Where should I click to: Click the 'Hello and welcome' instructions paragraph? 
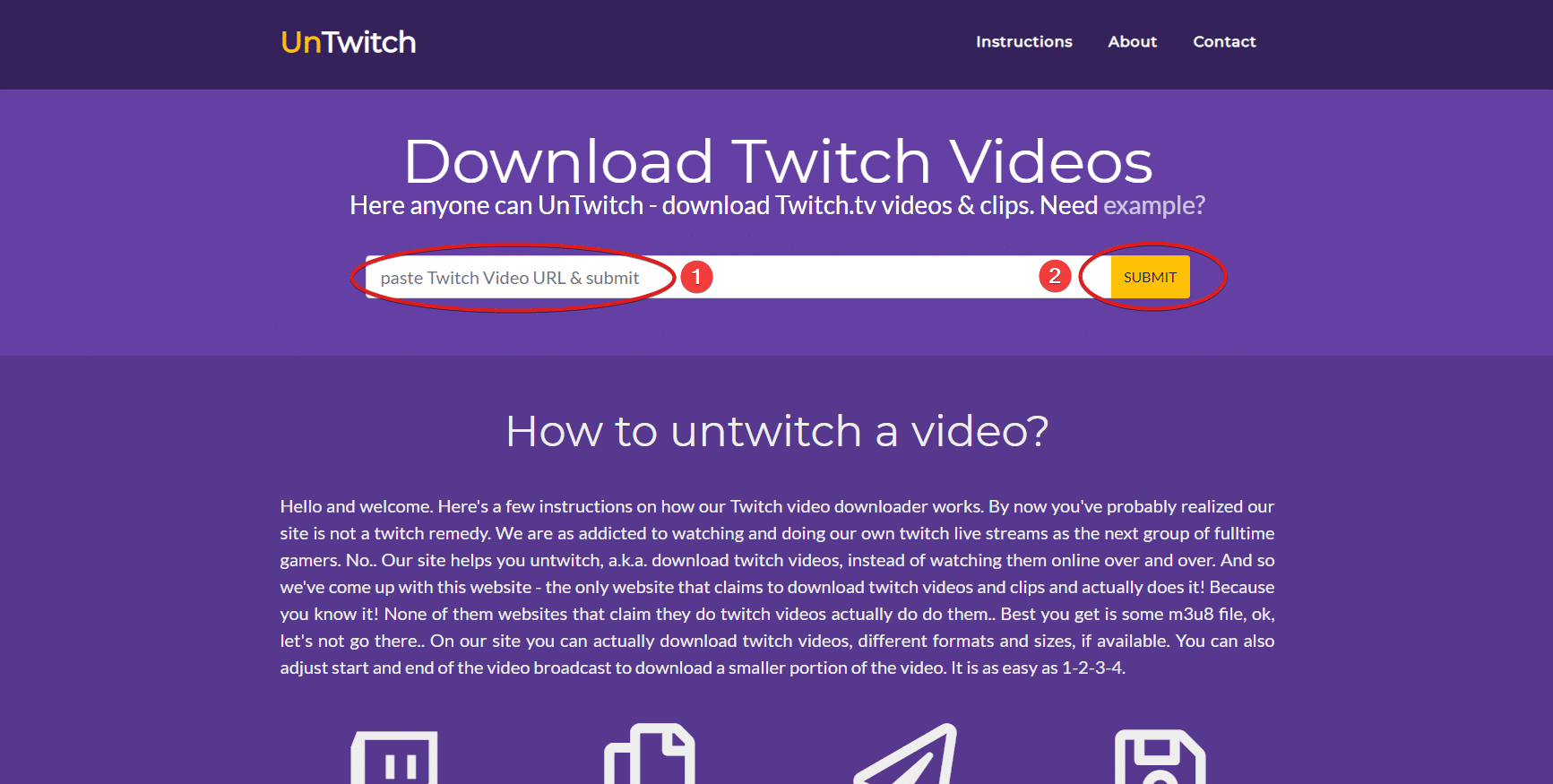pos(777,587)
